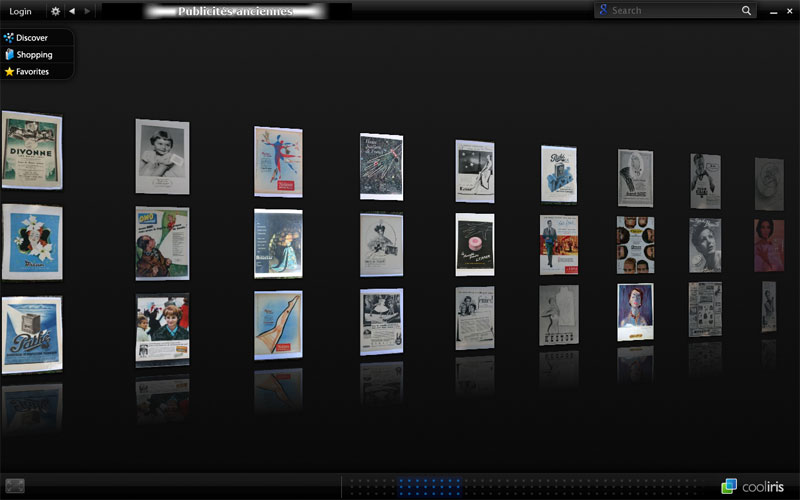Open the baby portrait black-and-white thumbnail
Image resolution: width=800 pixels, height=500 pixels.
(x=162, y=157)
